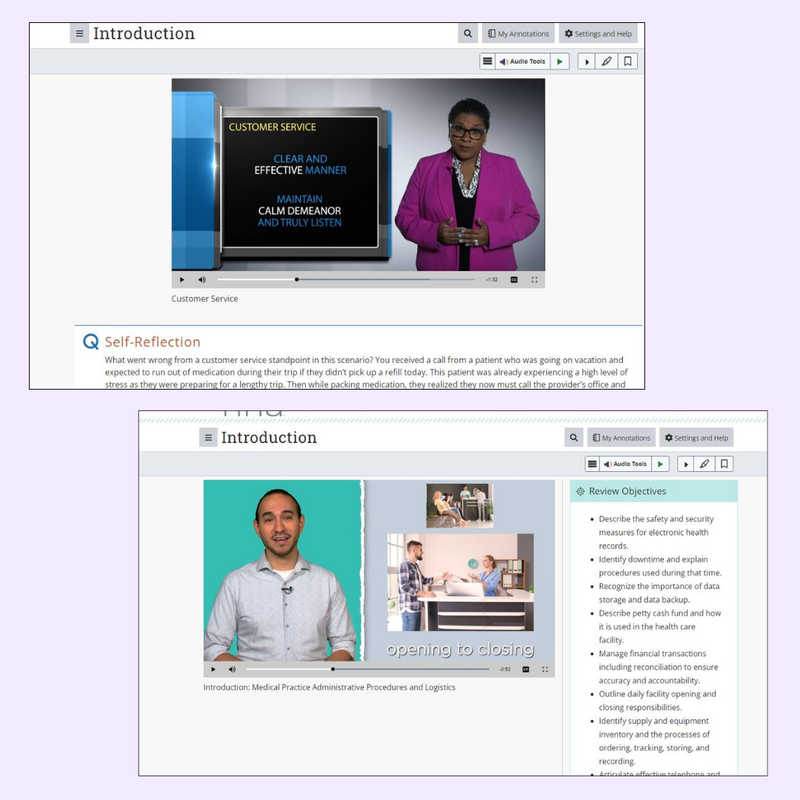Open hamburger menu in the bottom Introduction window
The image size is (800, 800).
(x=208, y=438)
